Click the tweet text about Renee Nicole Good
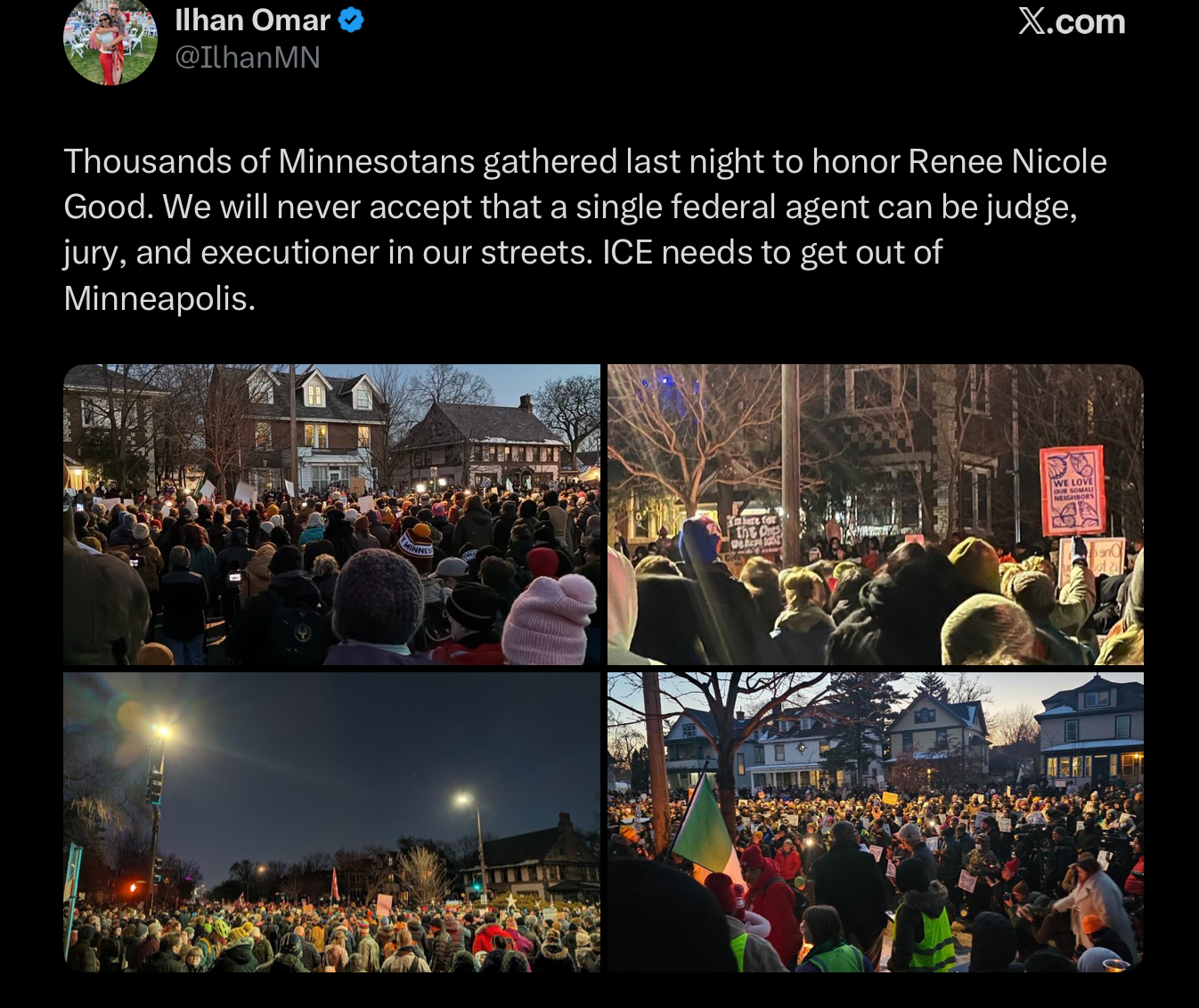The image size is (1199, 1008). coord(585,230)
